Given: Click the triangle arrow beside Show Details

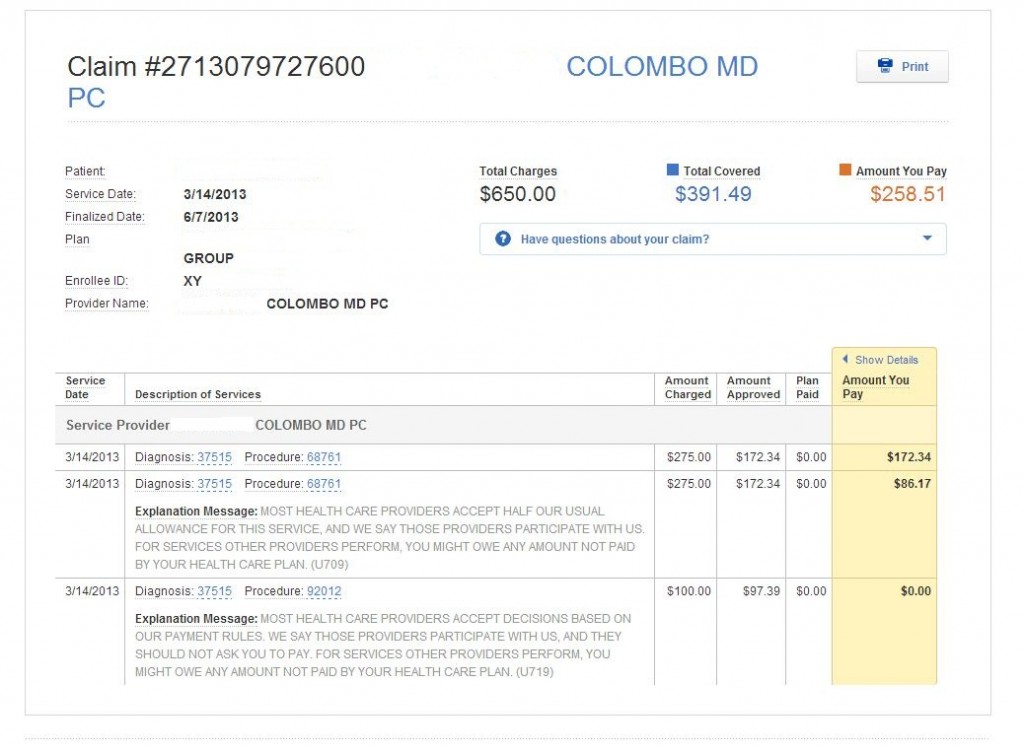Looking at the screenshot, I should click(845, 360).
